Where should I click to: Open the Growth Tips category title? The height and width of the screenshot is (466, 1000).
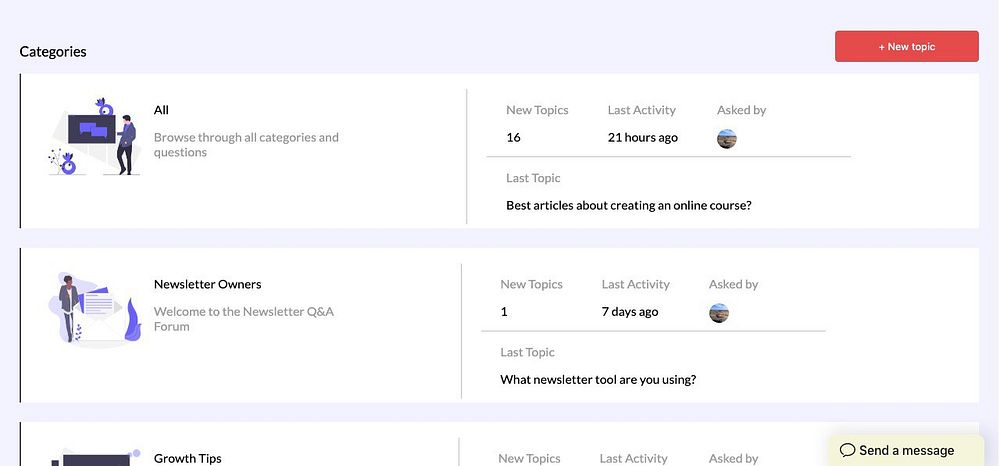click(x=188, y=458)
